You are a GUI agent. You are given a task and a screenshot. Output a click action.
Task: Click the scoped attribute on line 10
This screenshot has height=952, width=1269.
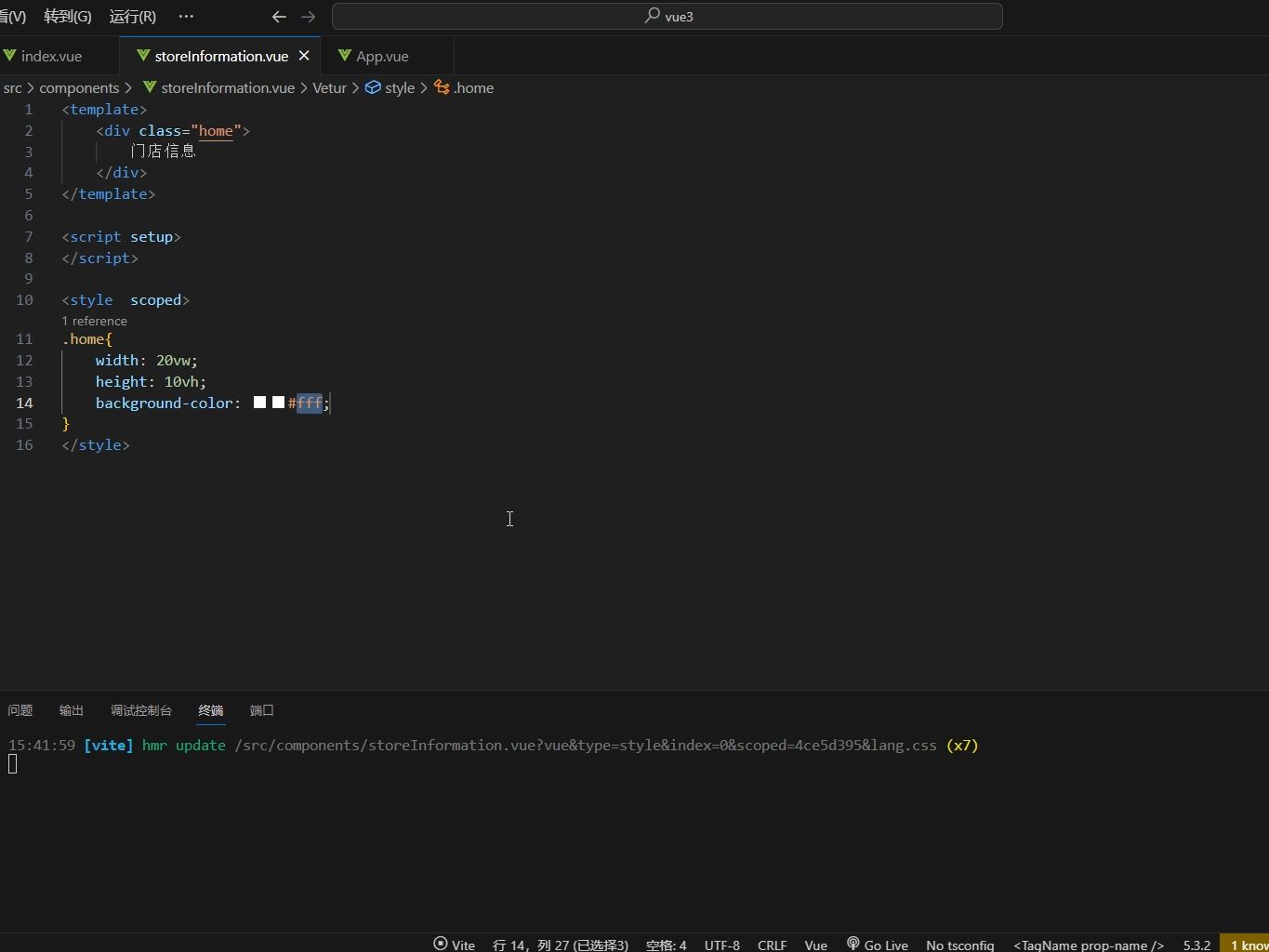point(156,299)
